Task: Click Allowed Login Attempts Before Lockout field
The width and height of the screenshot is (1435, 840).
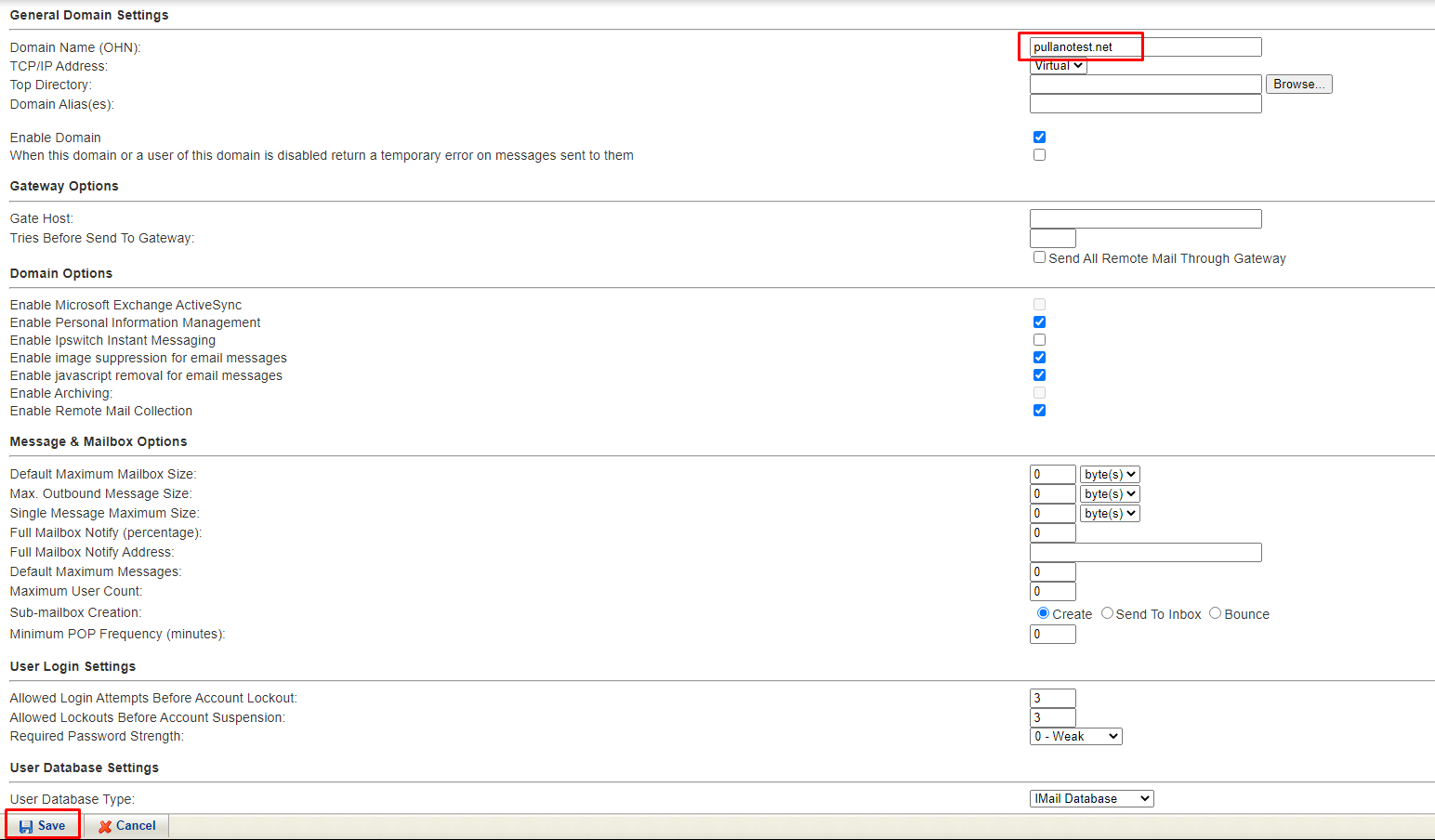Action: pos(1052,699)
